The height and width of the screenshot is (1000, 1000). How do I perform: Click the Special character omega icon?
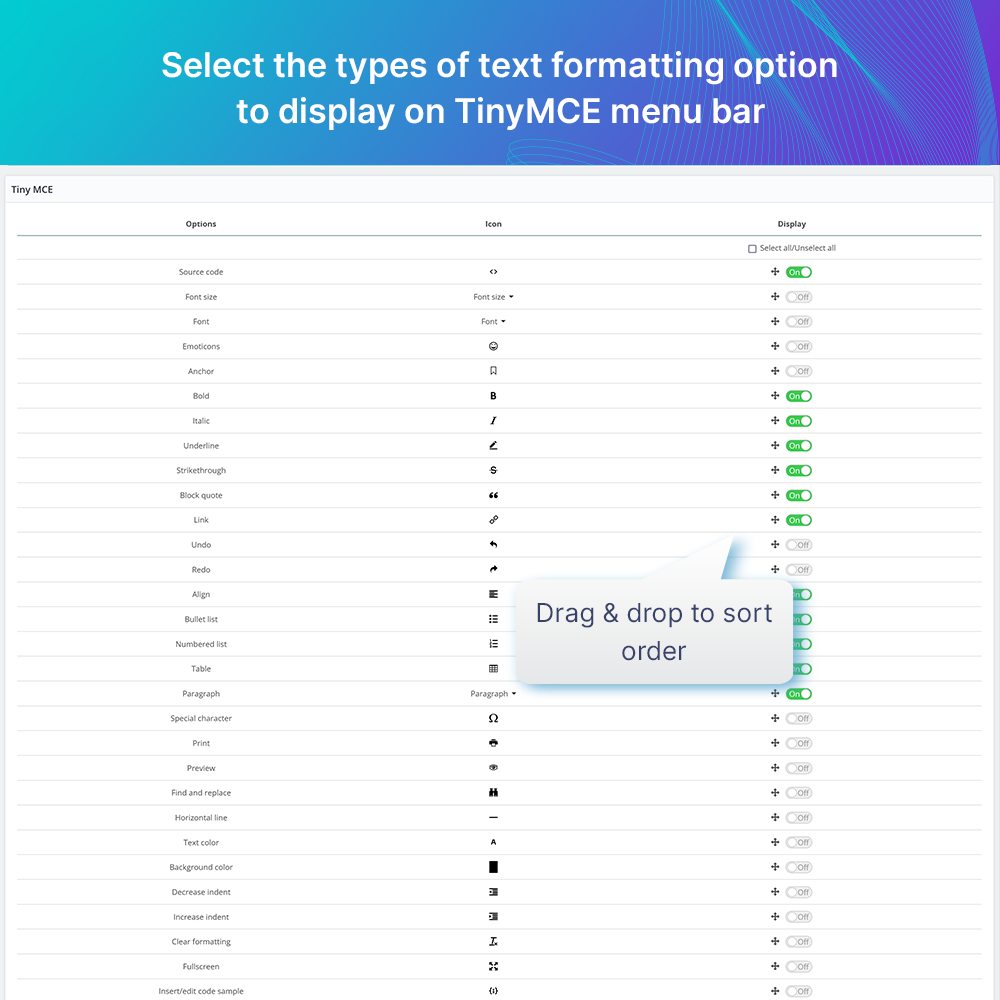tap(493, 718)
